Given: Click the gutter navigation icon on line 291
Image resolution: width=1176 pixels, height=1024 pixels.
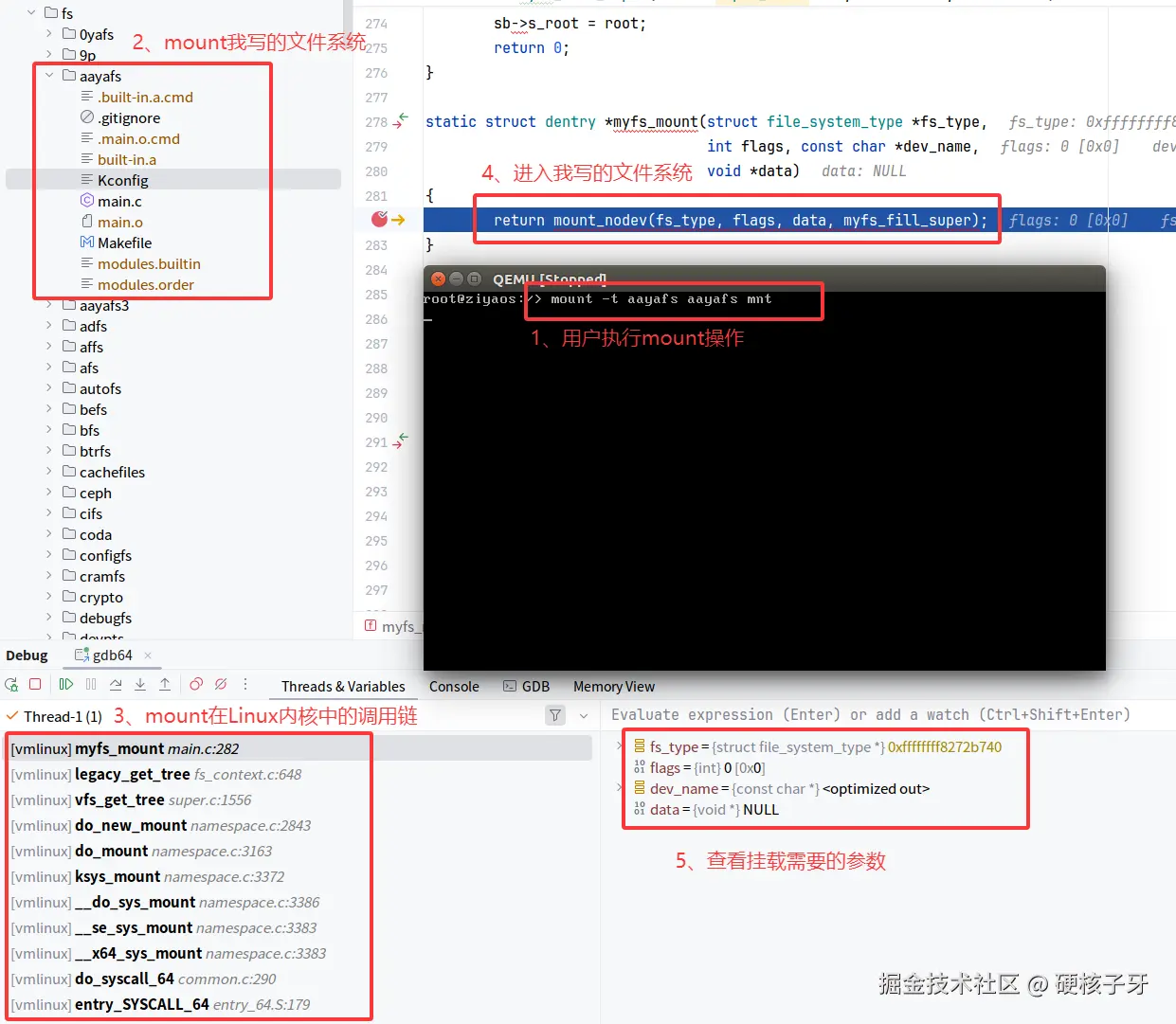Looking at the screenshot, I should [401, 441].
